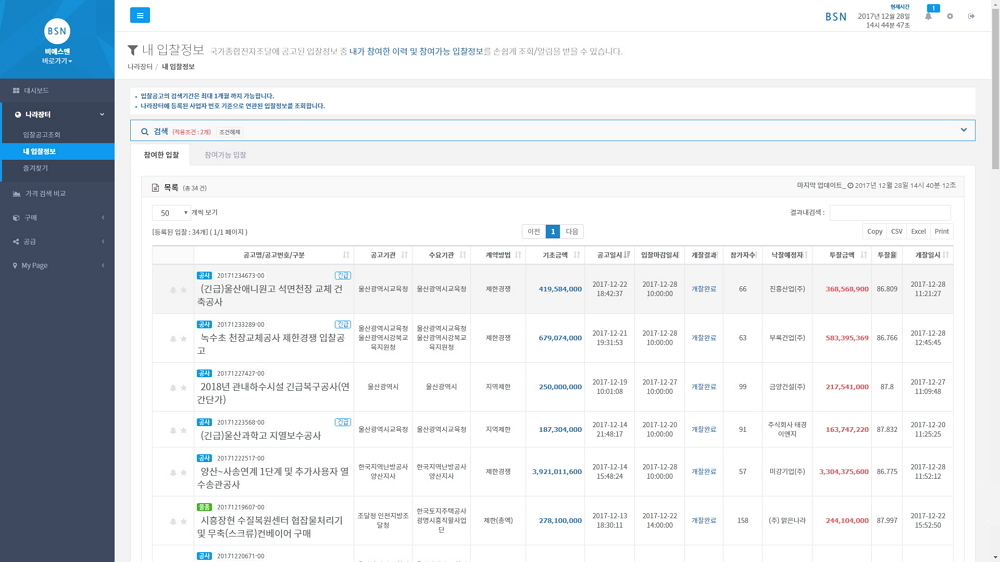Click the search magnifier icon in 검색 bar
The height and width of the screenshot is (562, 1000).
145,131
